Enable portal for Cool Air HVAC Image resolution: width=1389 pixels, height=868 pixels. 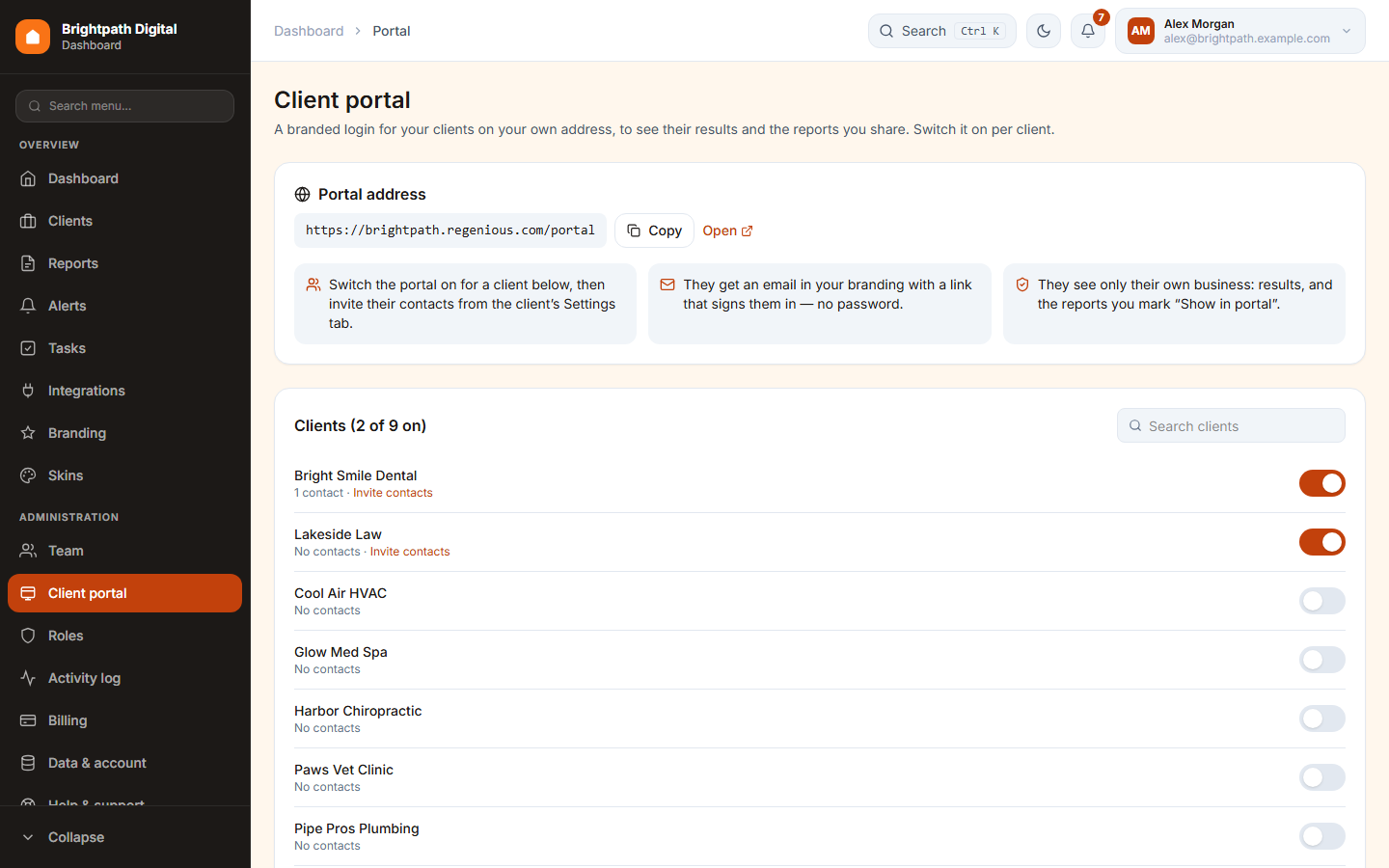(x=1321, y=601)
